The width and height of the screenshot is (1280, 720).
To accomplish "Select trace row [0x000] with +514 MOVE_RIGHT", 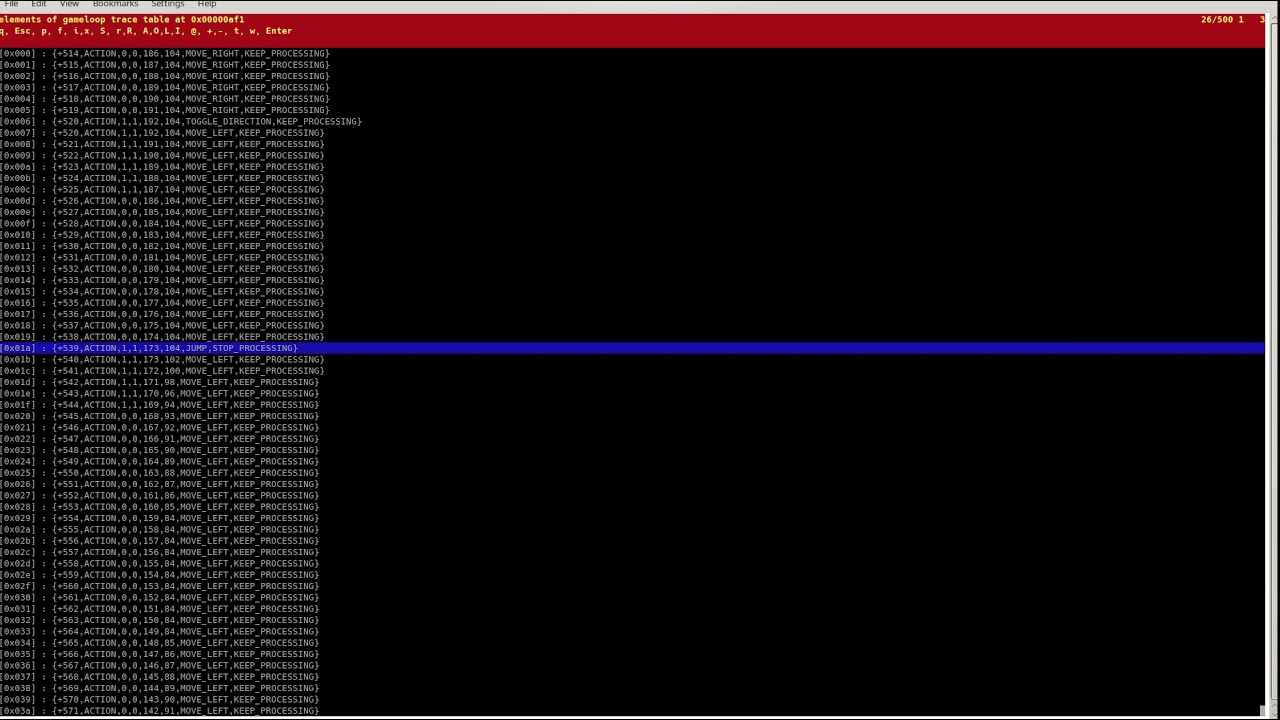I will coord(165,54).
